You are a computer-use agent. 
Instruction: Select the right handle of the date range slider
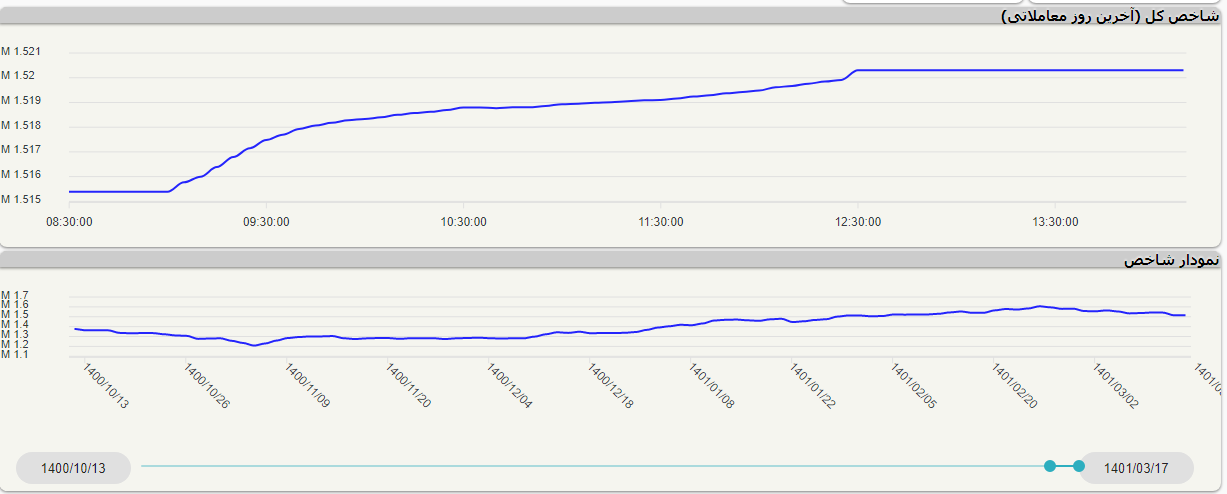click(1078, 466)
